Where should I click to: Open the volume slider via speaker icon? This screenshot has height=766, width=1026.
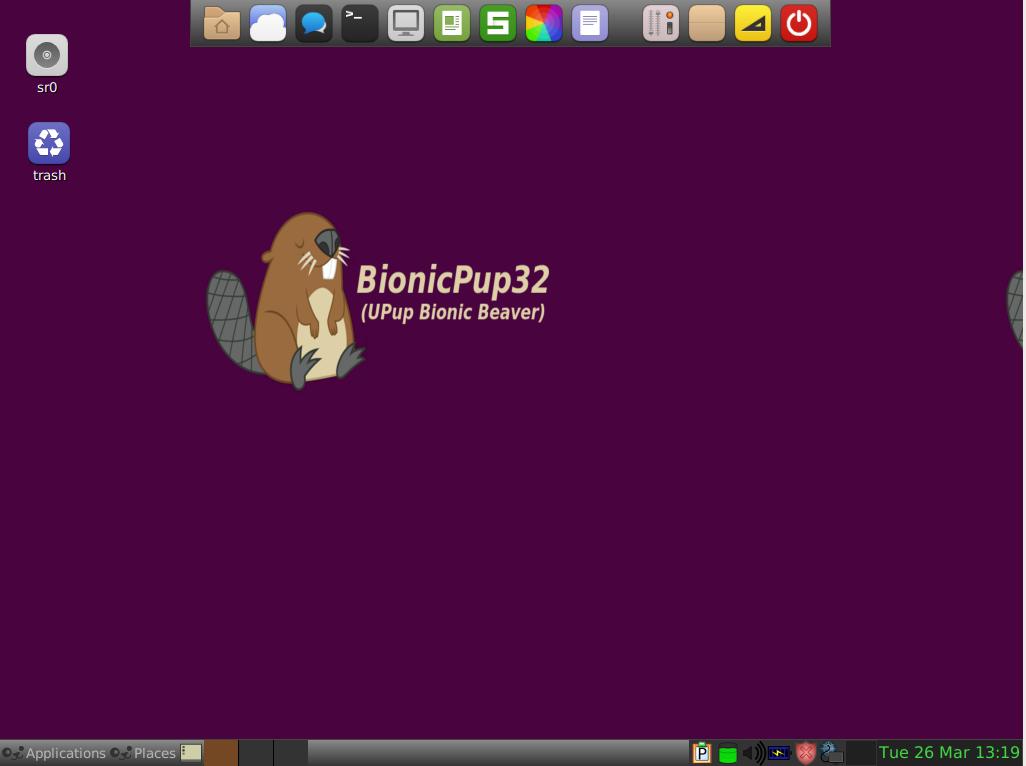click(x=753, y=753)
